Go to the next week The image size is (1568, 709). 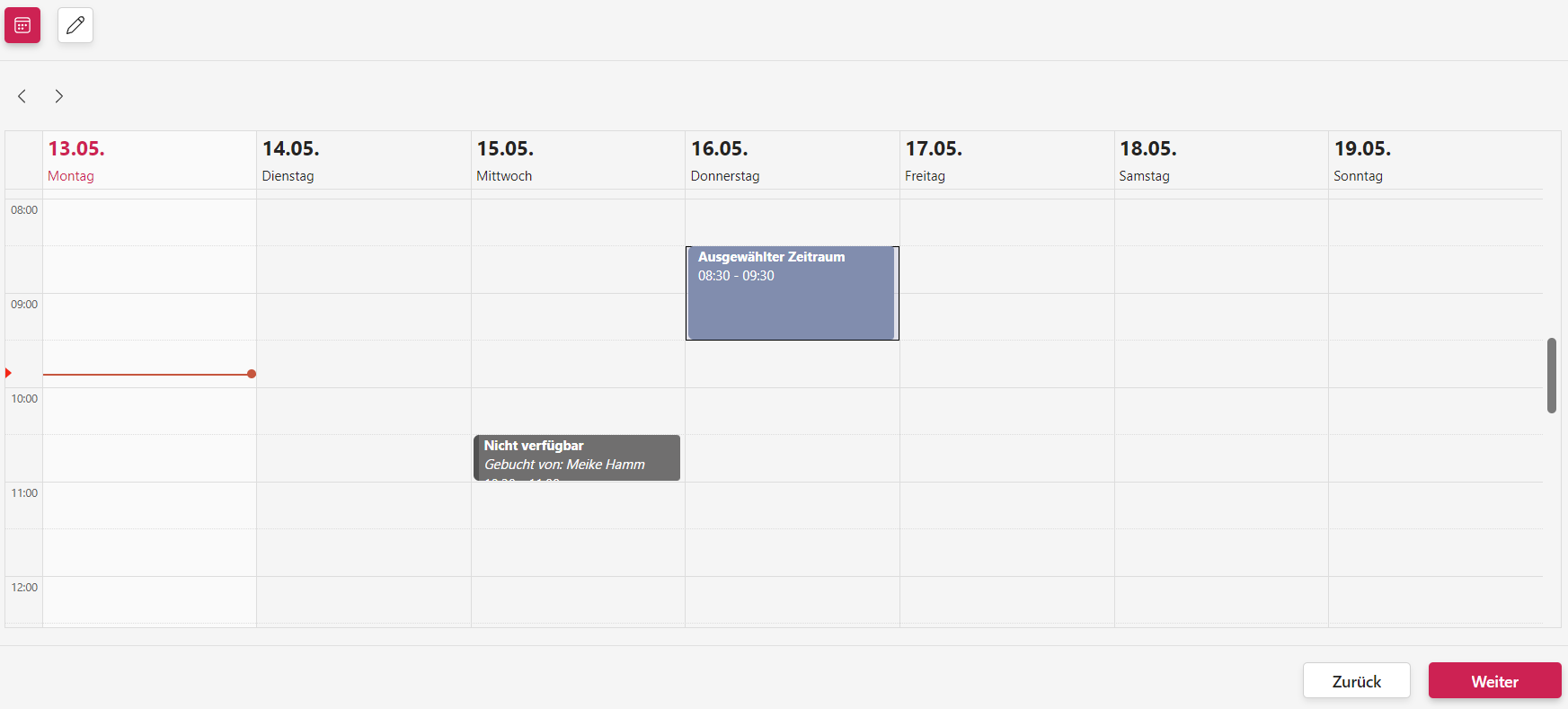58,96
